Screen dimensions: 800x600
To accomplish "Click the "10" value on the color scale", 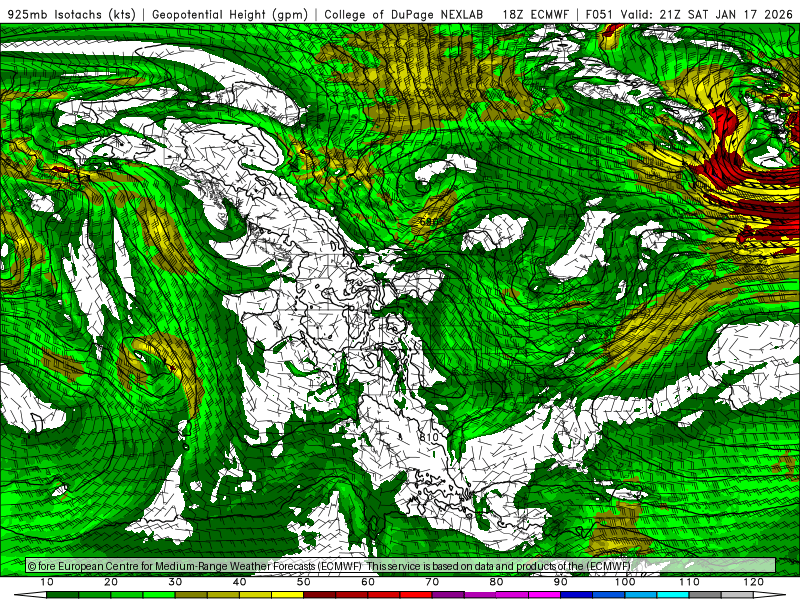I will click(x=46, y=582).
